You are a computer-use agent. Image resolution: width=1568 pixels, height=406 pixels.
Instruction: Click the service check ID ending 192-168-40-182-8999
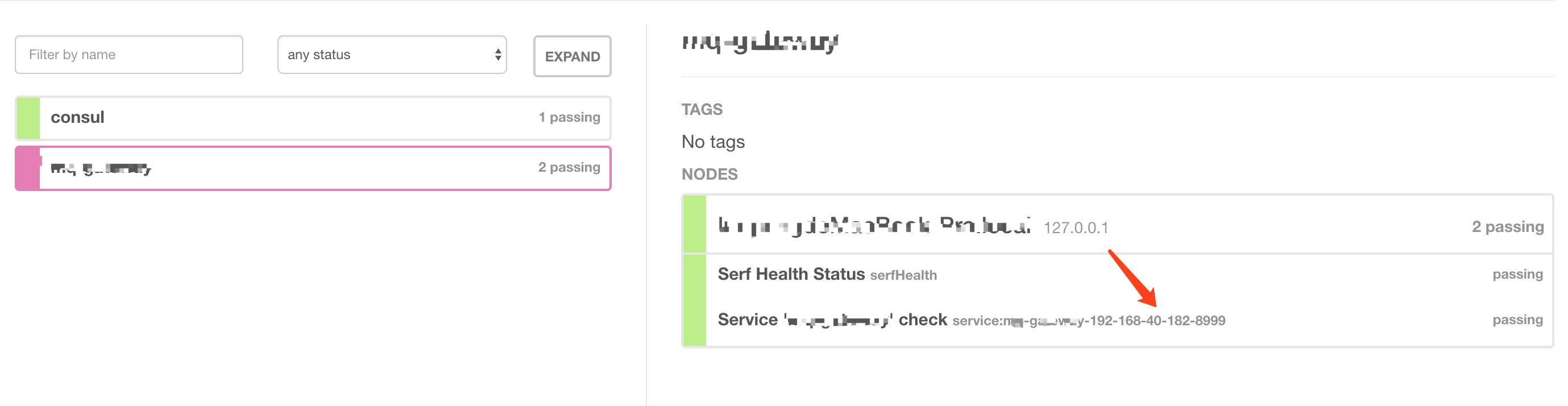click(1089, 321)
